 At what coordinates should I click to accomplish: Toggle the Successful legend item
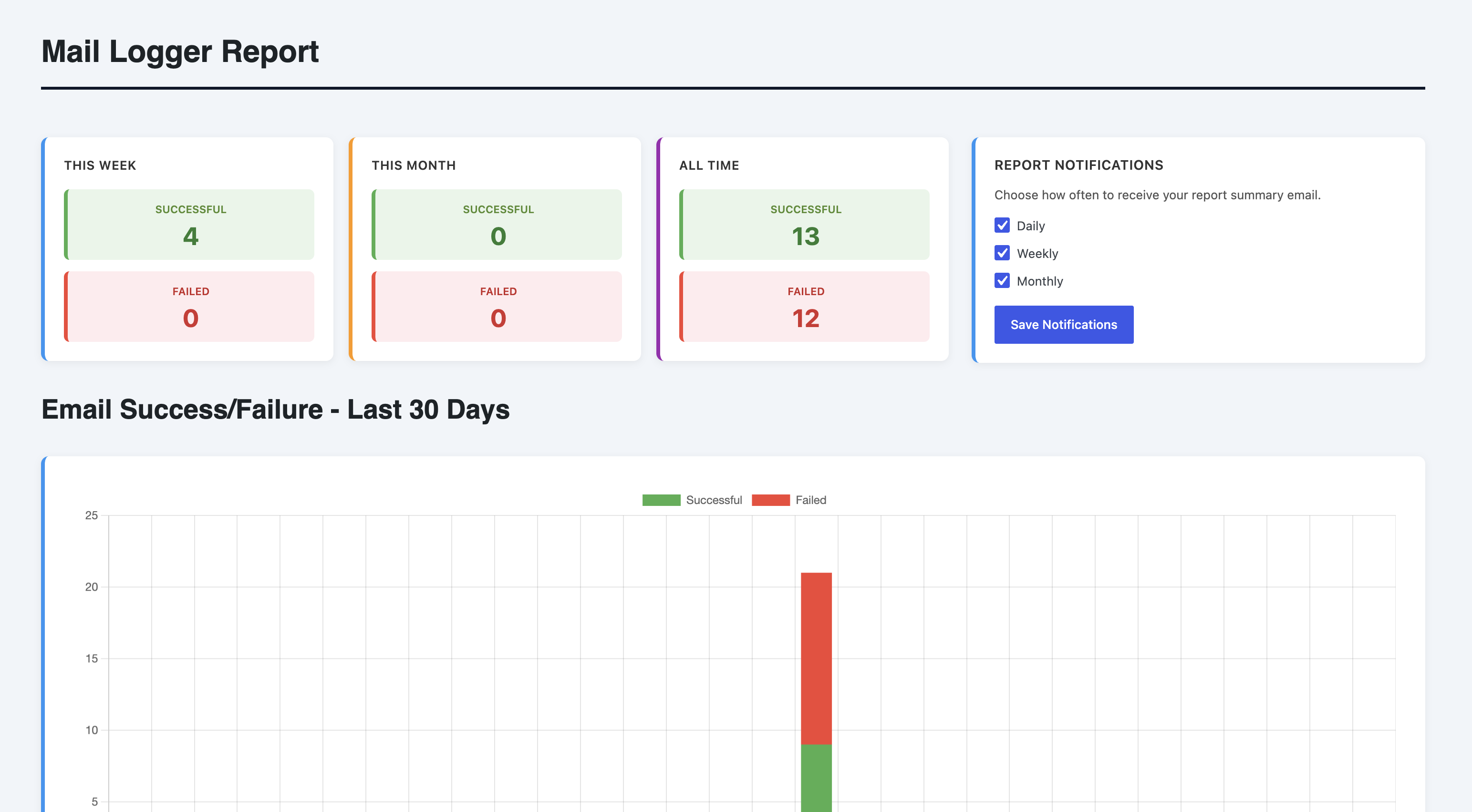click(692, 500)
